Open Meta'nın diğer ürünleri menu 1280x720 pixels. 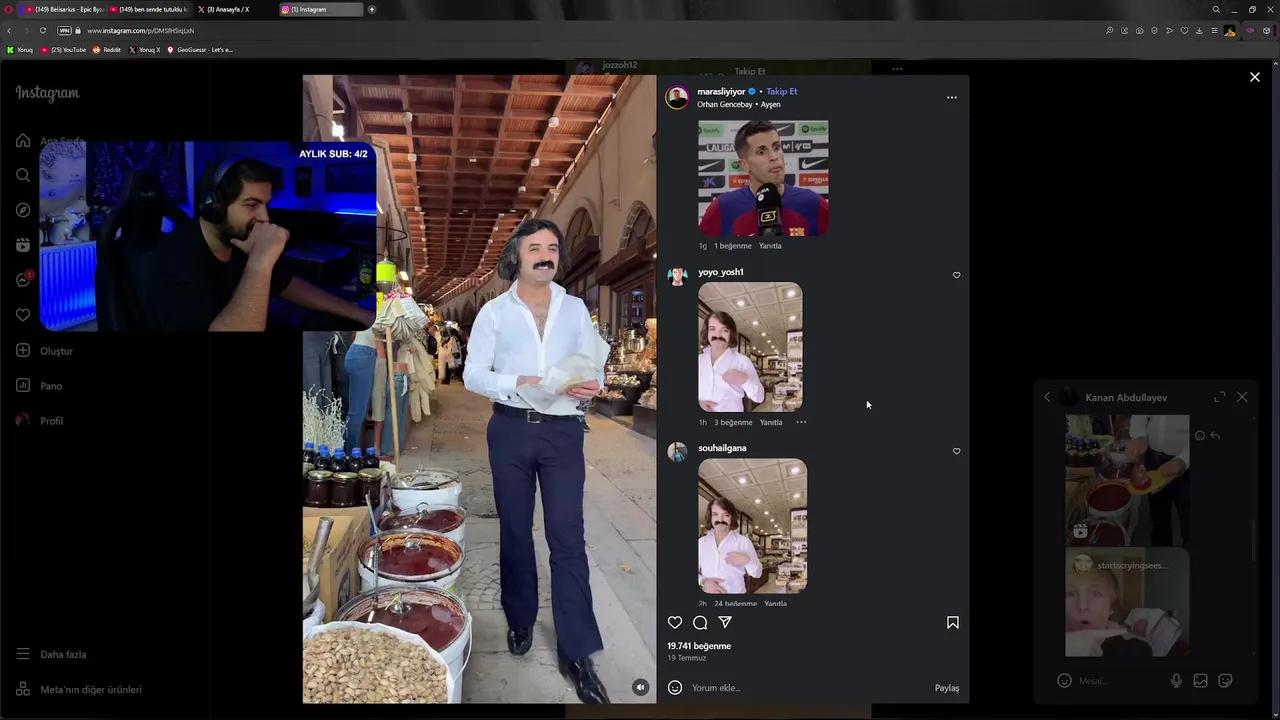78,689
